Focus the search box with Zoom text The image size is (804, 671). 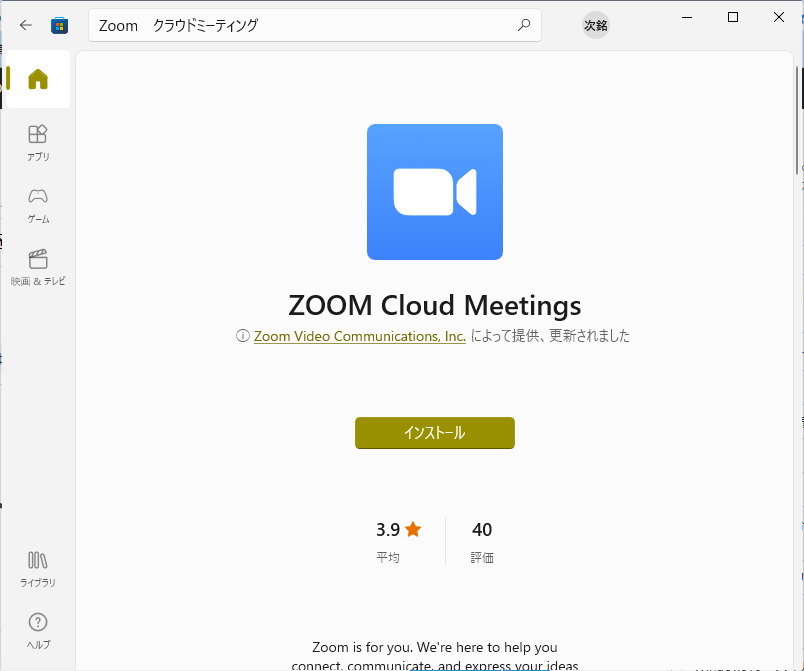314,25
